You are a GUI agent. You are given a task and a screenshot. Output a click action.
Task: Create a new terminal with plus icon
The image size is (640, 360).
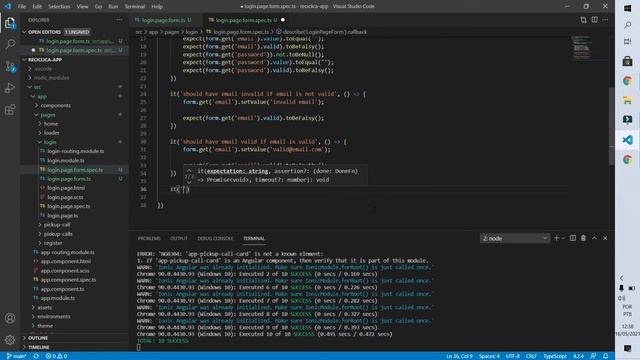point(556,238)
